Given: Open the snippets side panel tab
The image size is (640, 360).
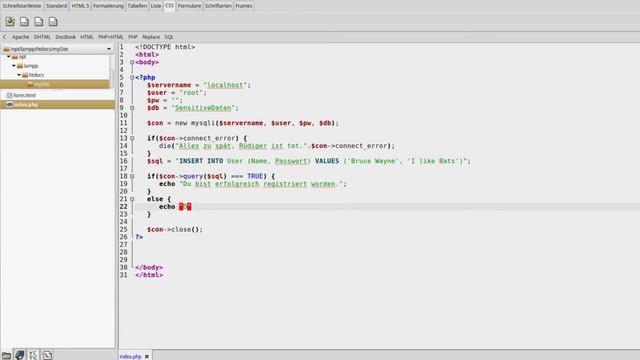Looking at the screenshot, I should pyautogui.click(x=47, y=355).
